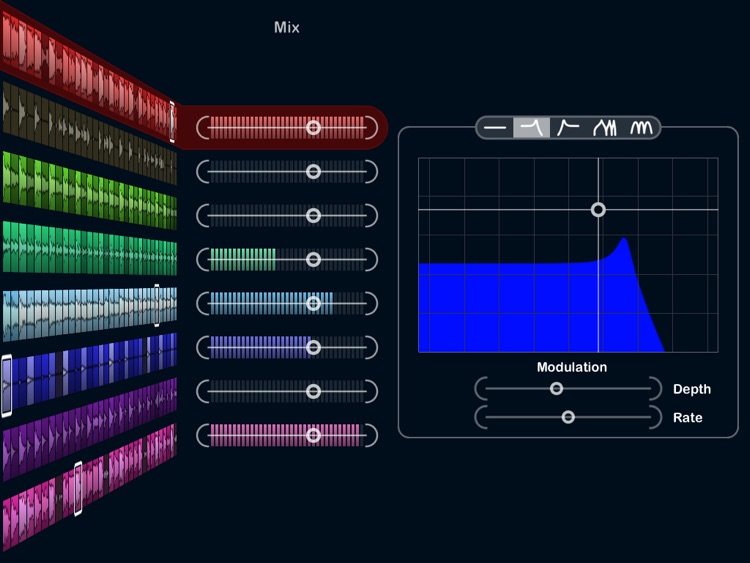The image size is (750, 563).
Task: Click the Mix heading label
Action: click(287, 27)
